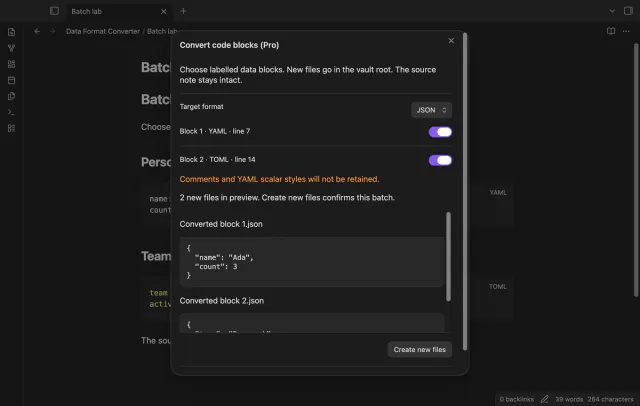
Task: Click Converted block 2.json filename
Action: click(x=222, y=301)
